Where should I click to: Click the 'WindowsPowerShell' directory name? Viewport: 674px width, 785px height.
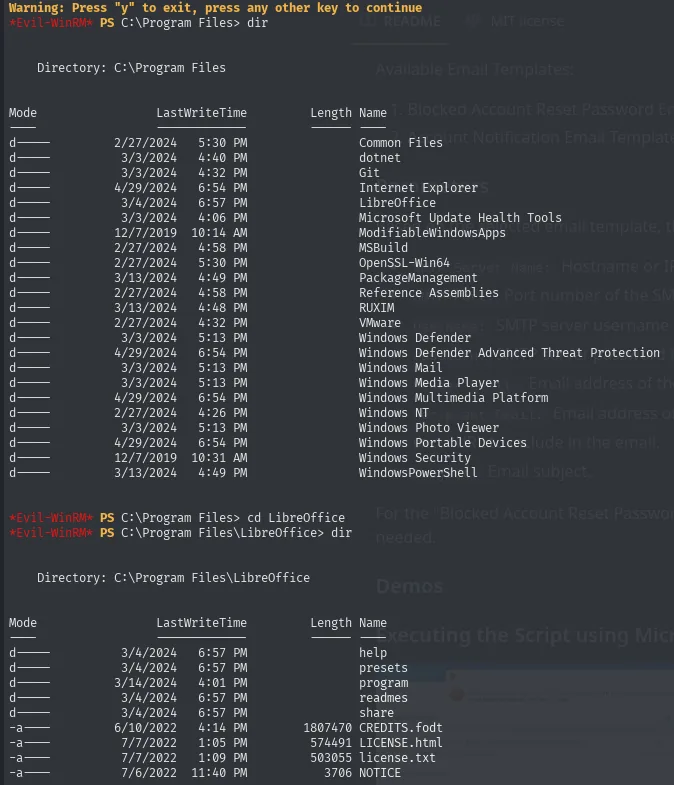(x=418, y=473)
